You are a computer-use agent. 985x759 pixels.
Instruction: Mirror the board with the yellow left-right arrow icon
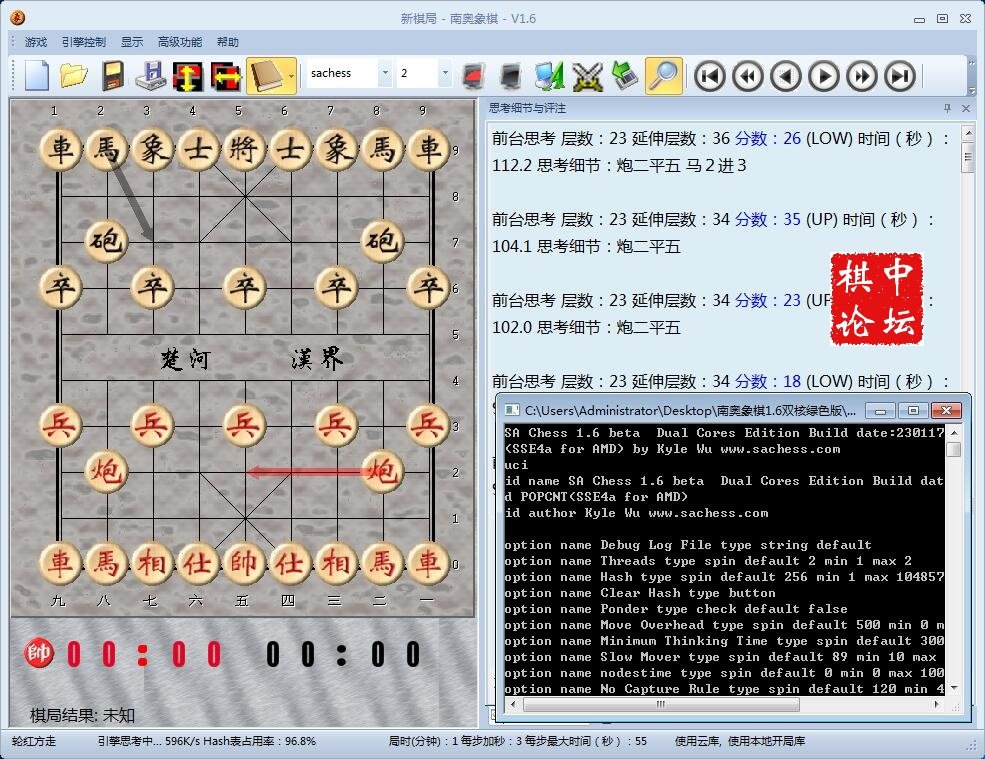(x=226, y=75)
